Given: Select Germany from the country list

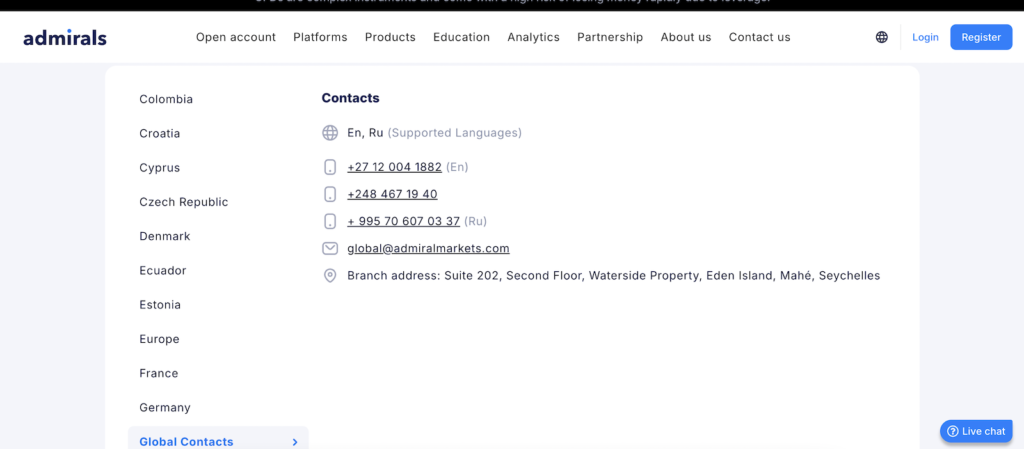Looking at the screenshot, I should [165, 408].
